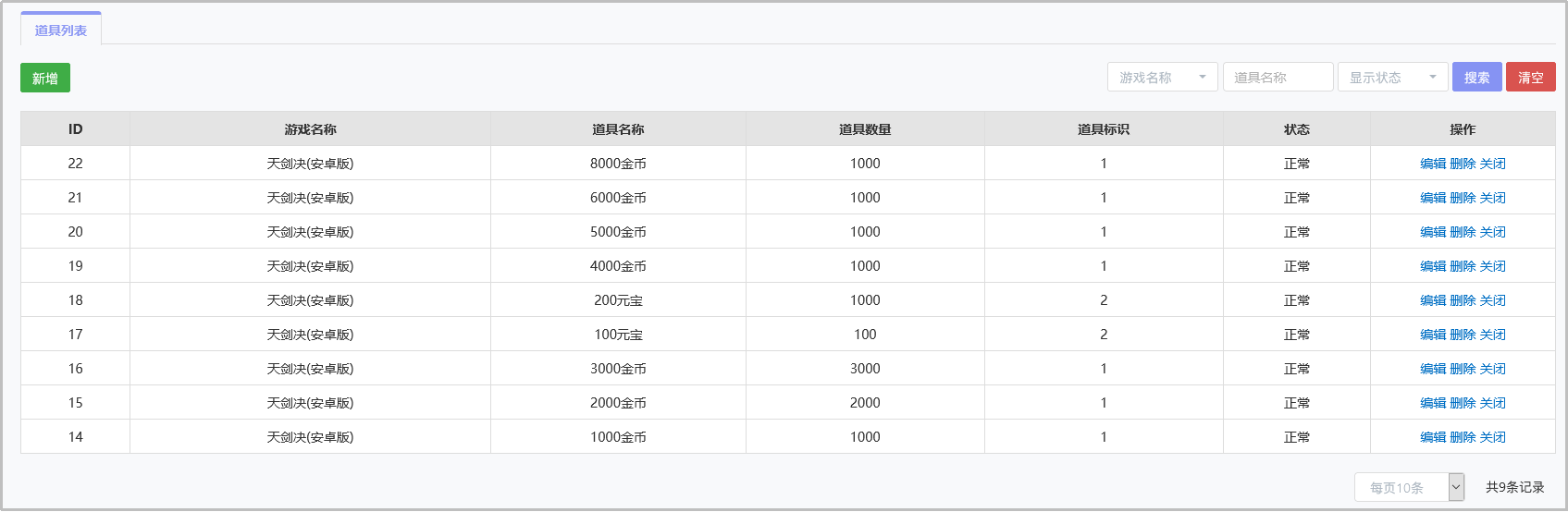Click 关闭 for item ID 14
This screenshot has height=512, width=1568.
tap(1492, 437)
